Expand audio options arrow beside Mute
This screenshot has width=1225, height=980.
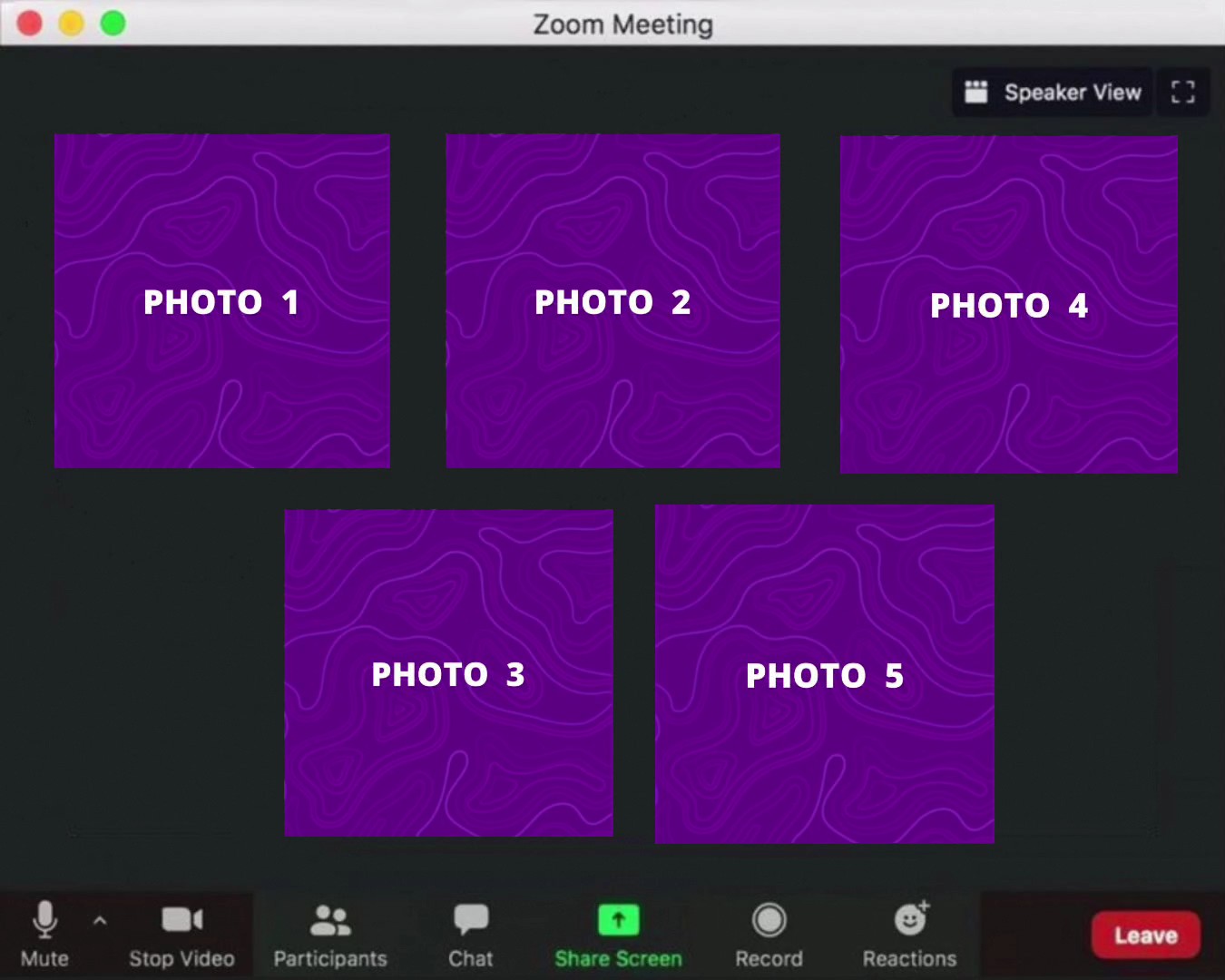(x=100, y=921)
